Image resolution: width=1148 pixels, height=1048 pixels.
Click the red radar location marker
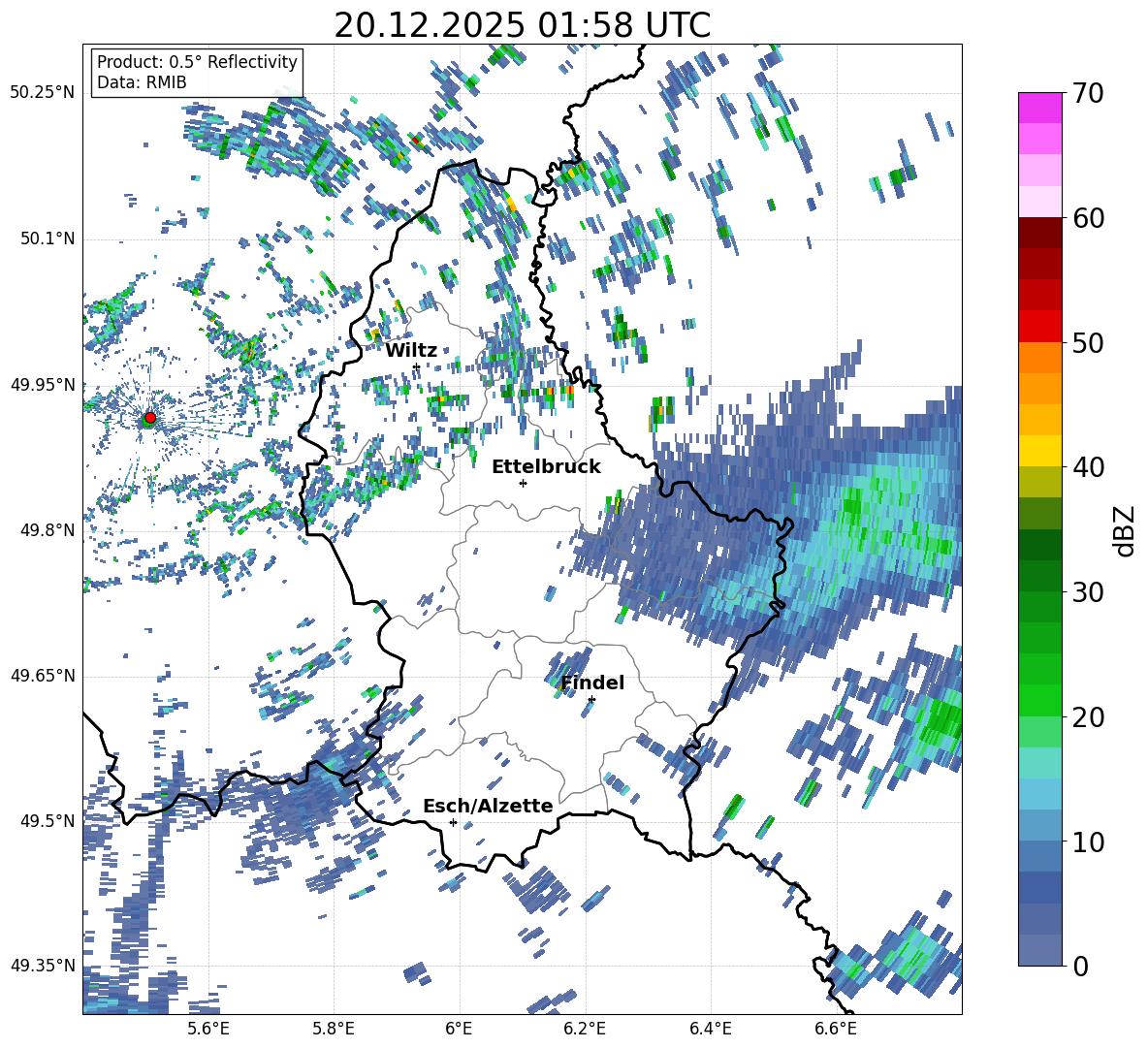150,418
